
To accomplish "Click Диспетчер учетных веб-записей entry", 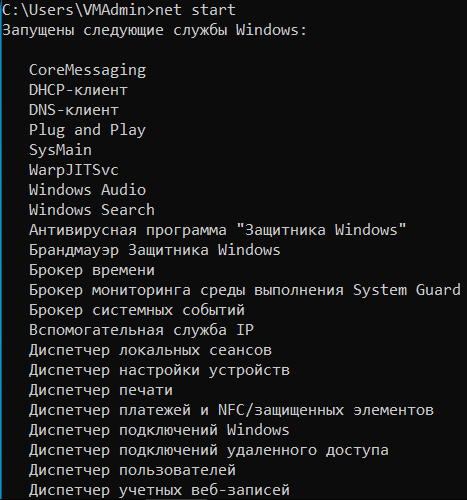I will click(159, 490).
